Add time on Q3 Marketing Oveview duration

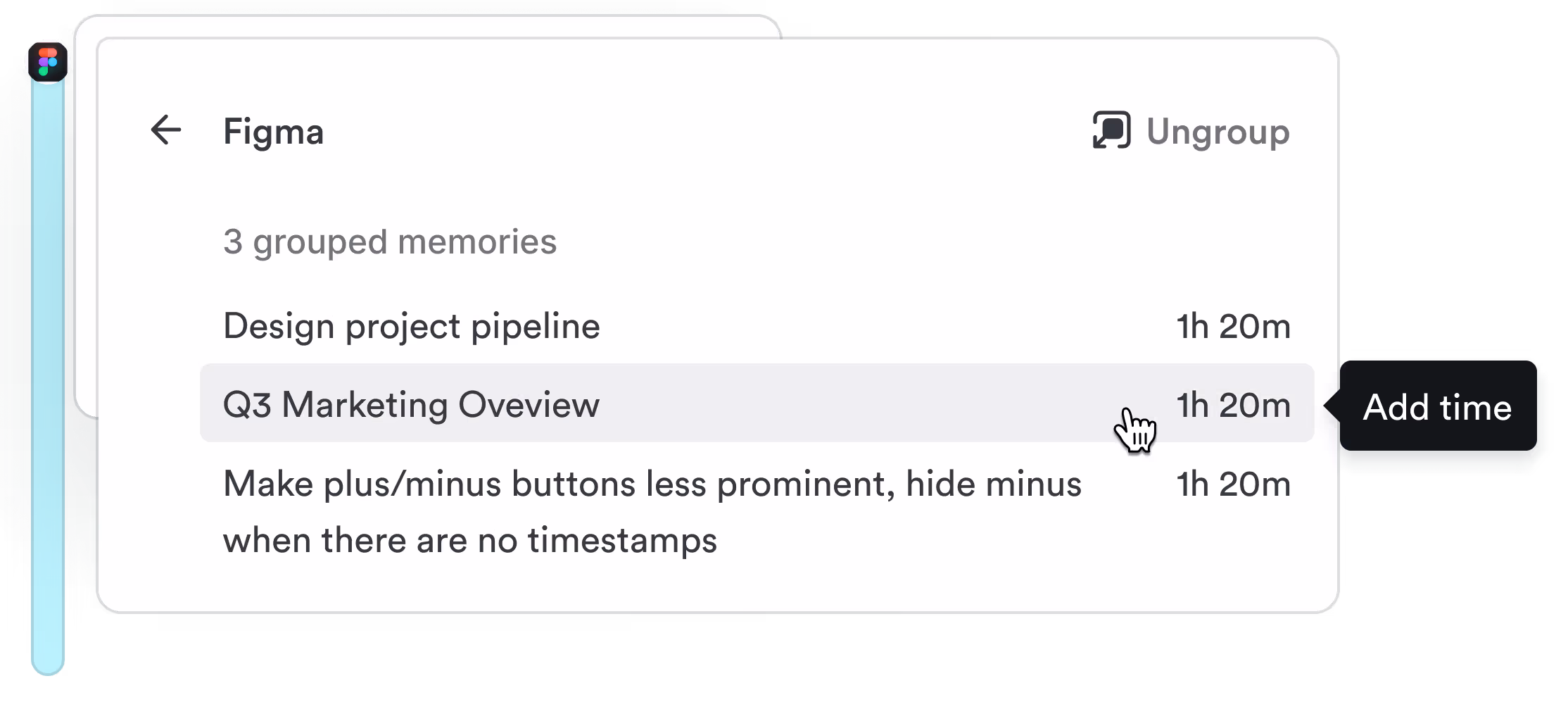point(1233,406)
